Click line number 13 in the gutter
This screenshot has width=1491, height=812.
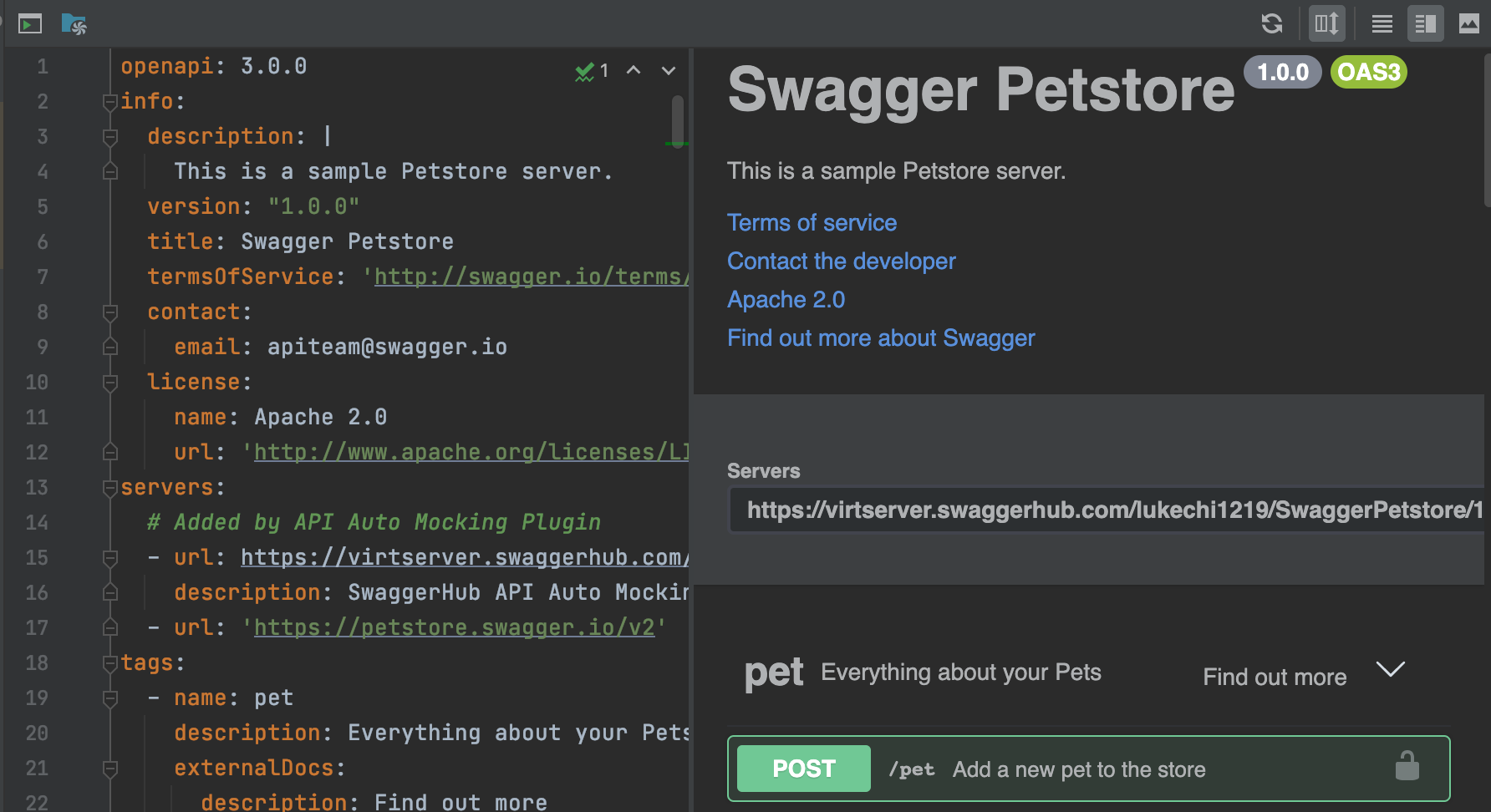(x=37, y=487)
